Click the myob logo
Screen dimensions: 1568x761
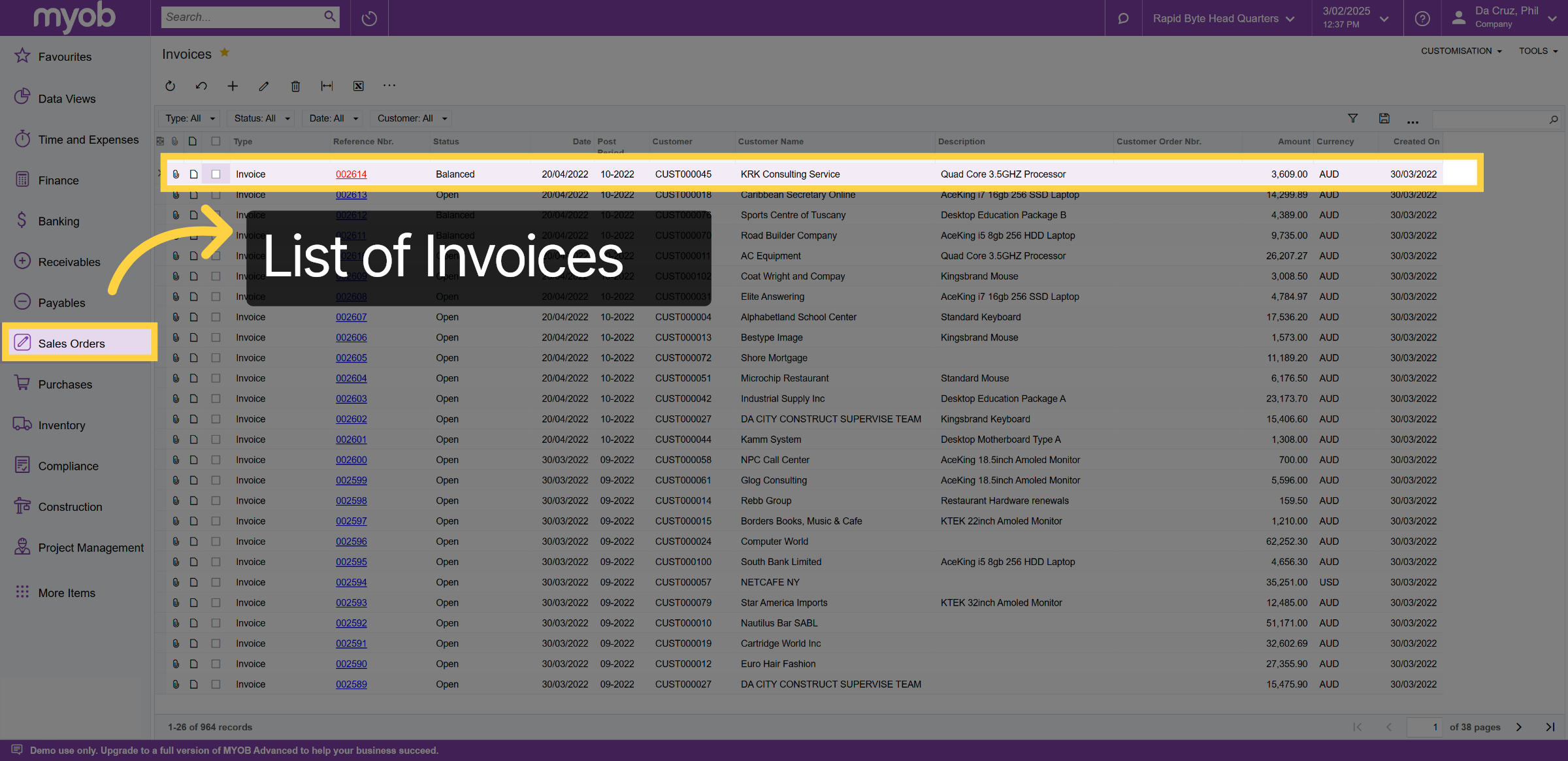click(74, 17)
